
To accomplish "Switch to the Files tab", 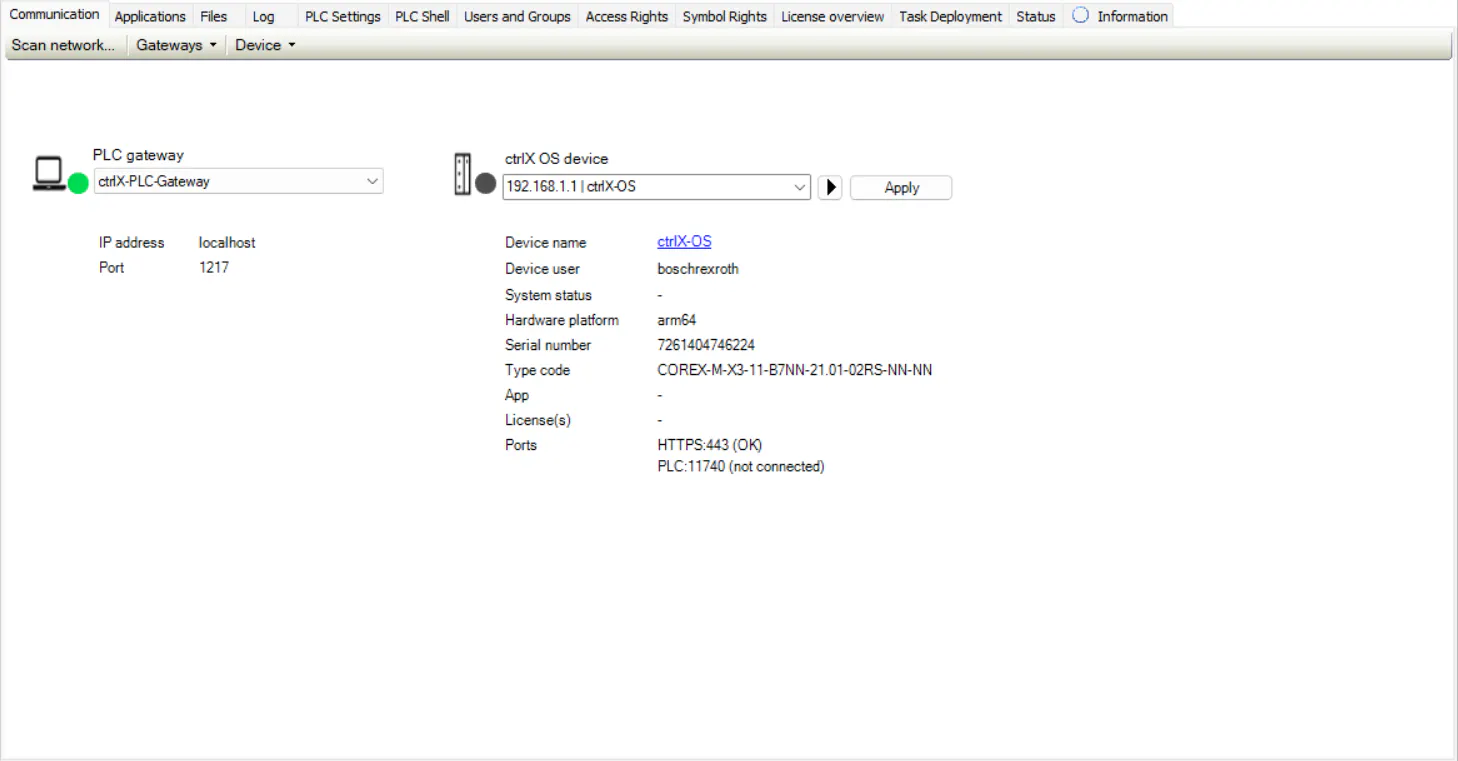I will 213,16.
